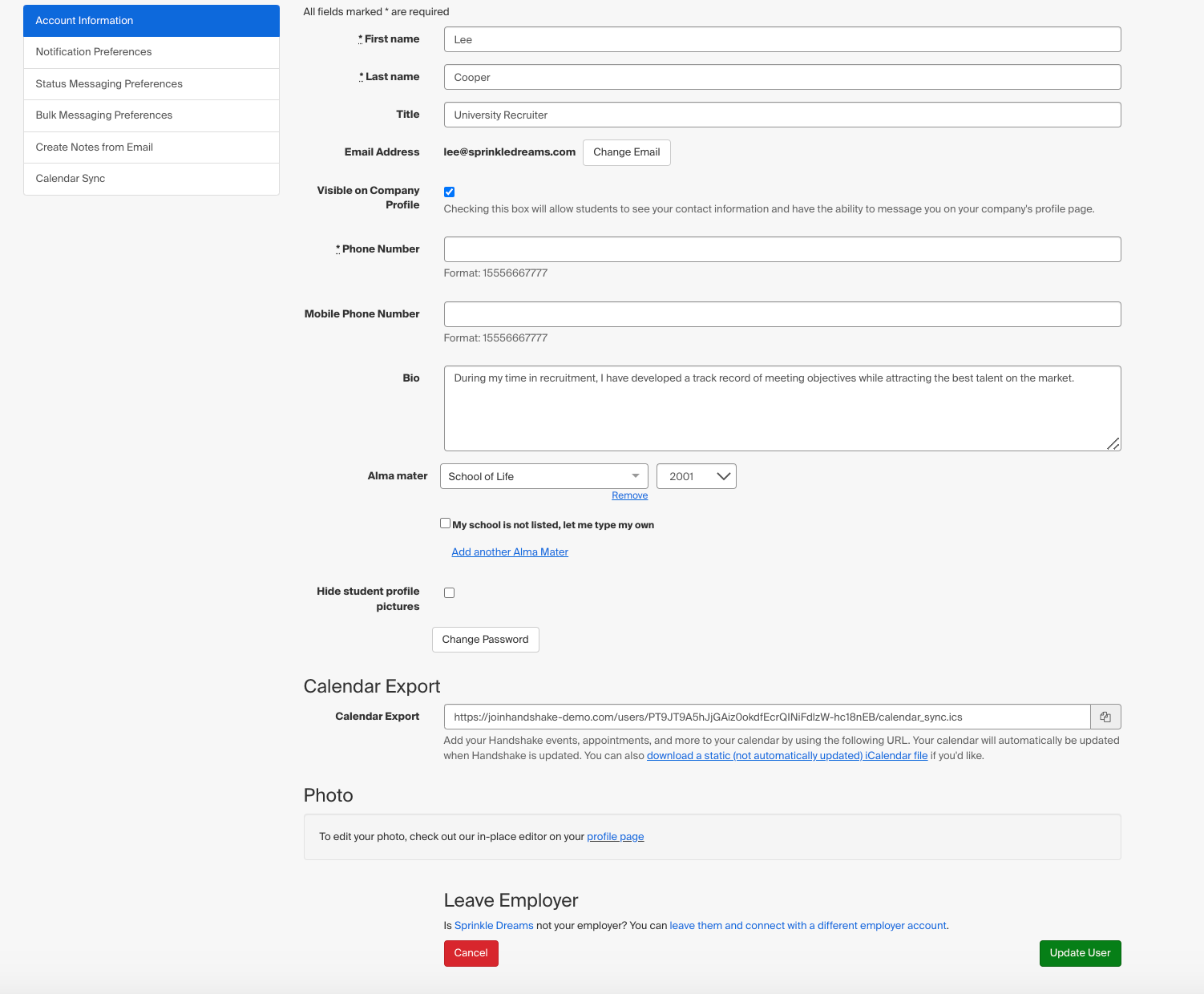Screen dimensions: 1204x994
Task: Remove the School of Life alma mater
Action: pyautogui.click(x=629, y=495)
